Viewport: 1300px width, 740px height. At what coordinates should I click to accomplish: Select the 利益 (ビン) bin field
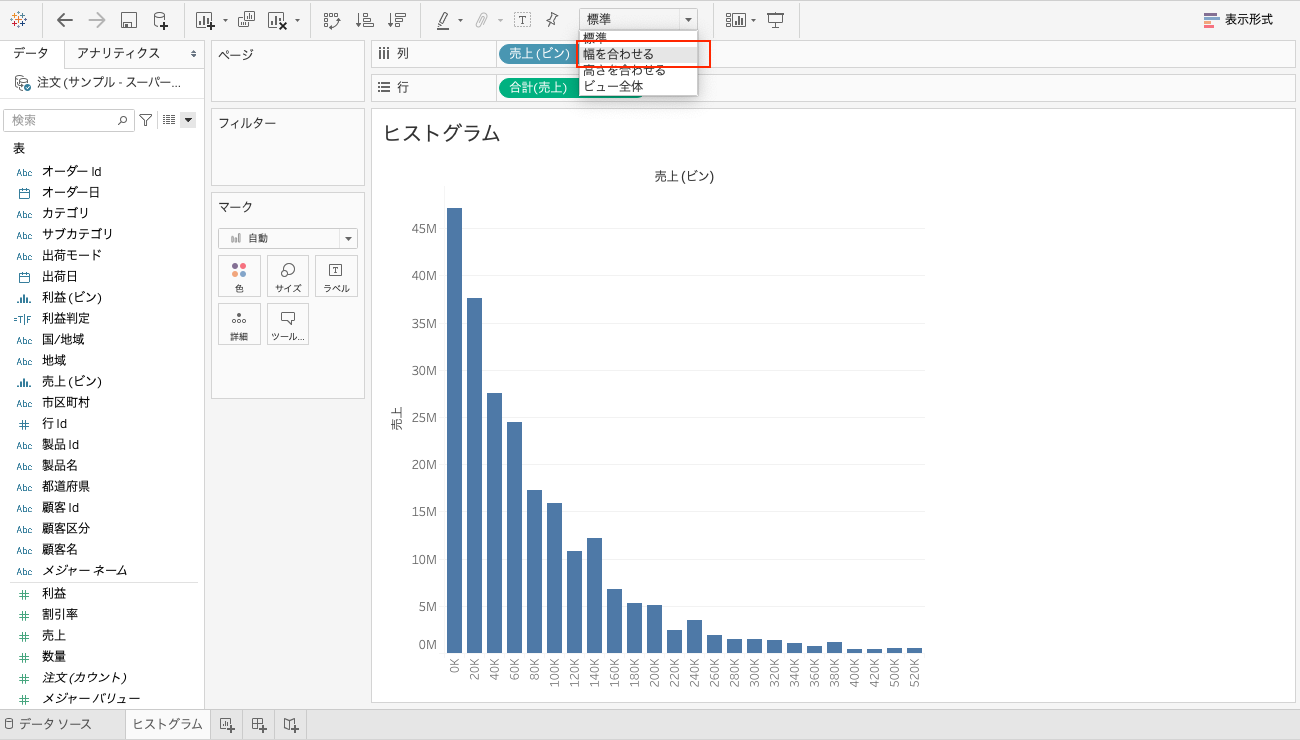tap(71, 297)
